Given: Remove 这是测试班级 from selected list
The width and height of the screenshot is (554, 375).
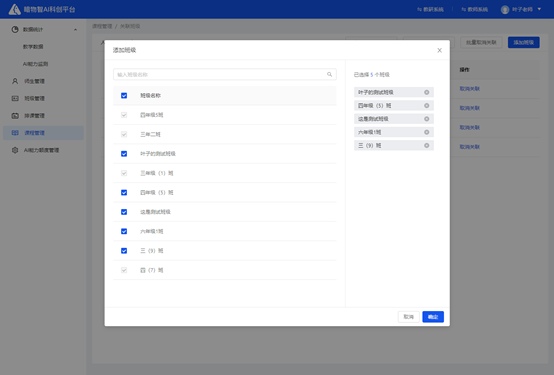Looking at the screenshot, I should click(426, 119).
